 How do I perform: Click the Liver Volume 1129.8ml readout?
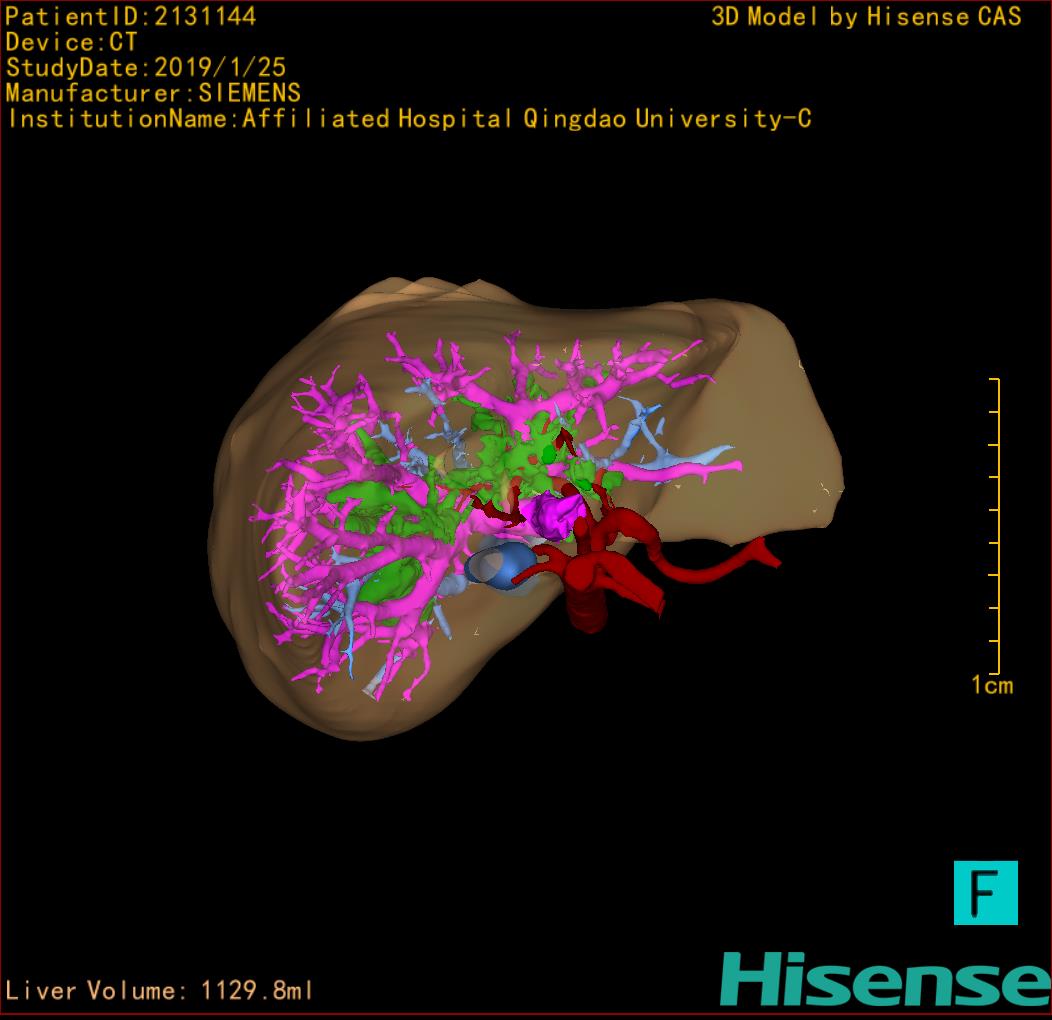pos(159,991)
